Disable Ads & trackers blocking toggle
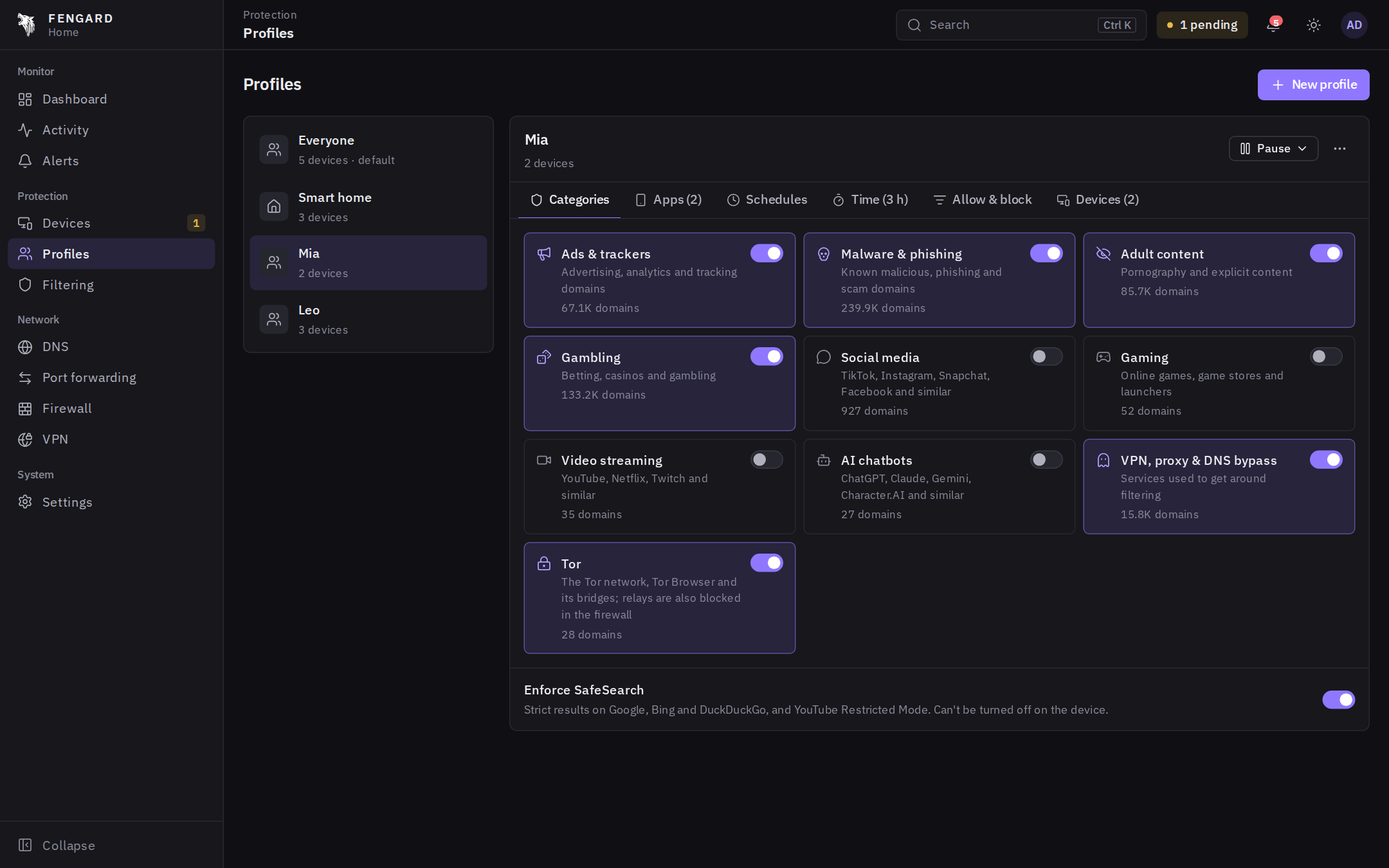Viewport: 1389px width, 868px height. [767, 253]
